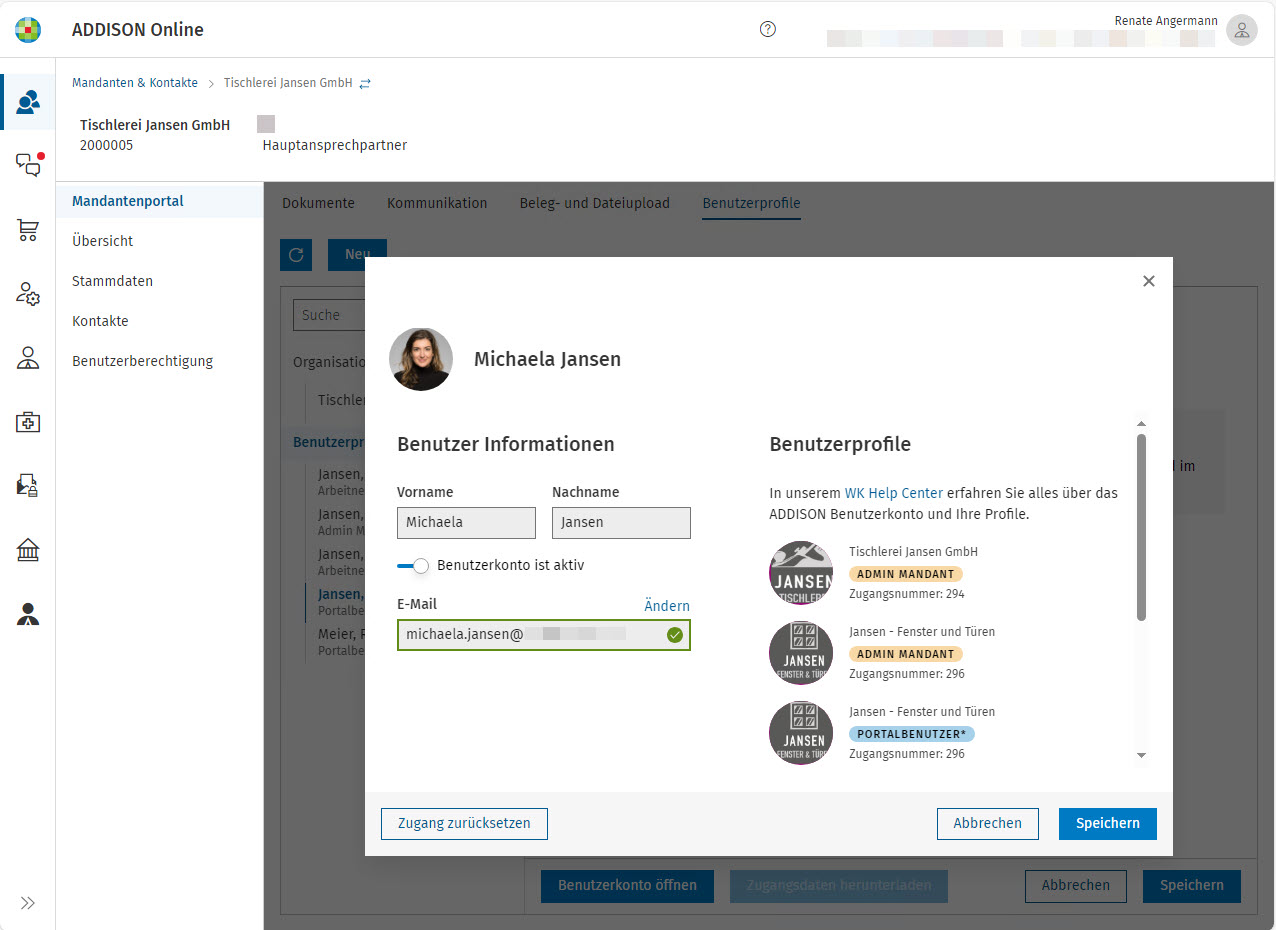Open the Renate Angermann account avatar
Viewport: 1276px width, 930px height.
click(1242, 30)
